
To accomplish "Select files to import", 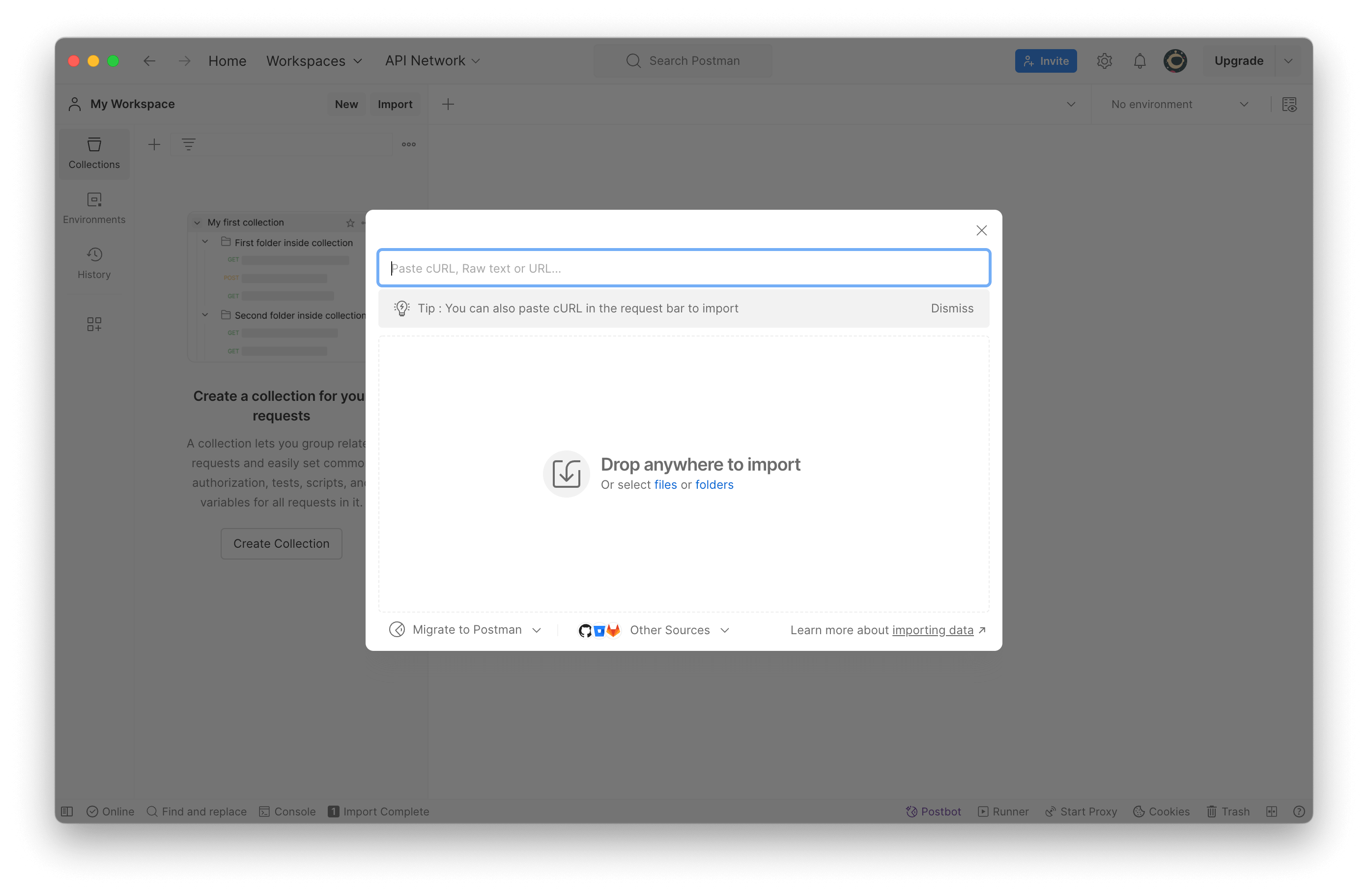I will [x=666, y=484].
